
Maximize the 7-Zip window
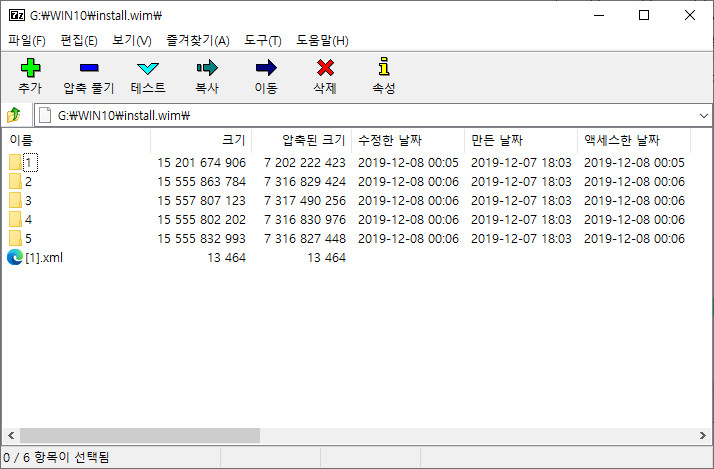tap(644, 15)
